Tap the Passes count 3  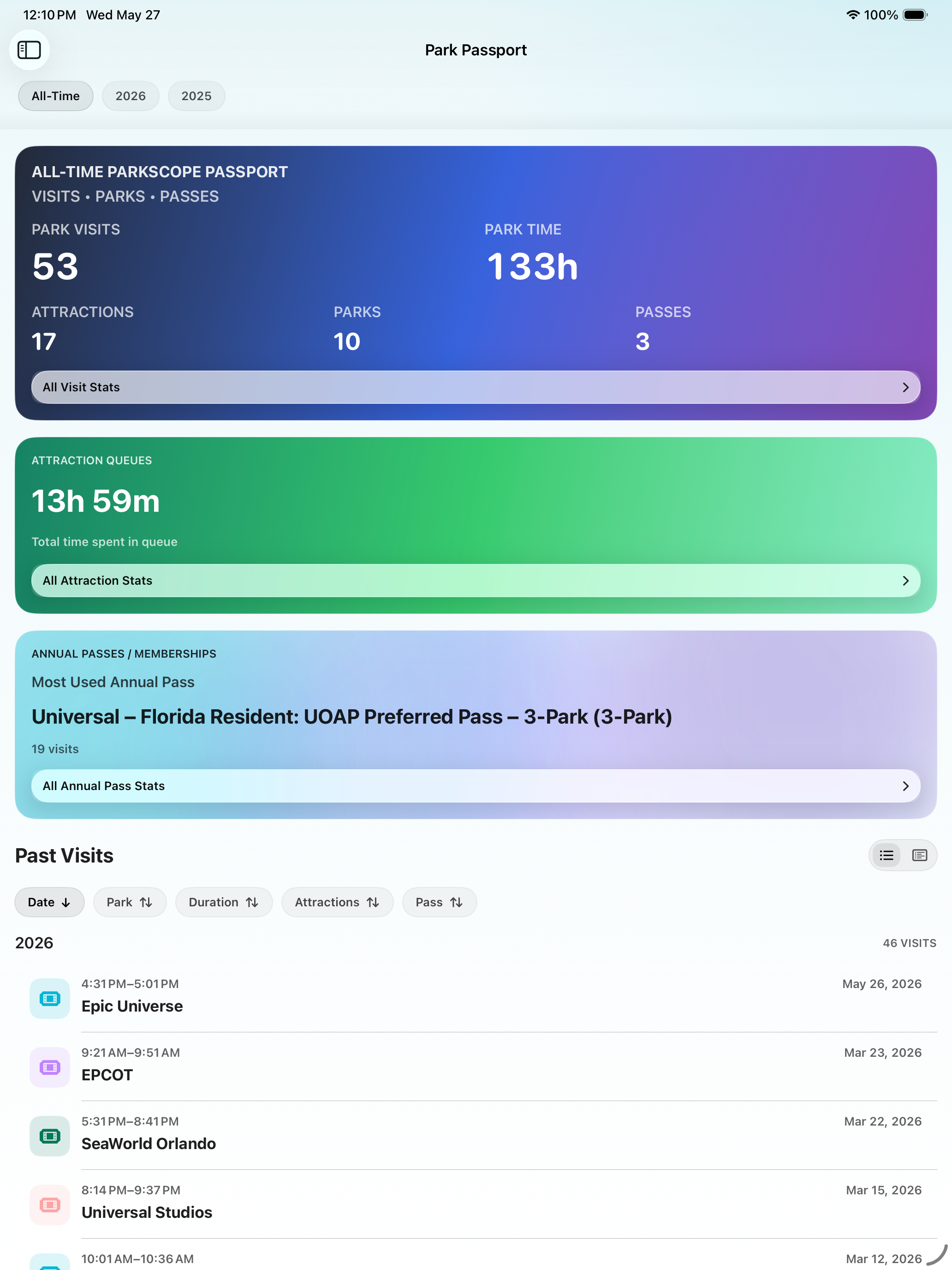pos(642,341)
